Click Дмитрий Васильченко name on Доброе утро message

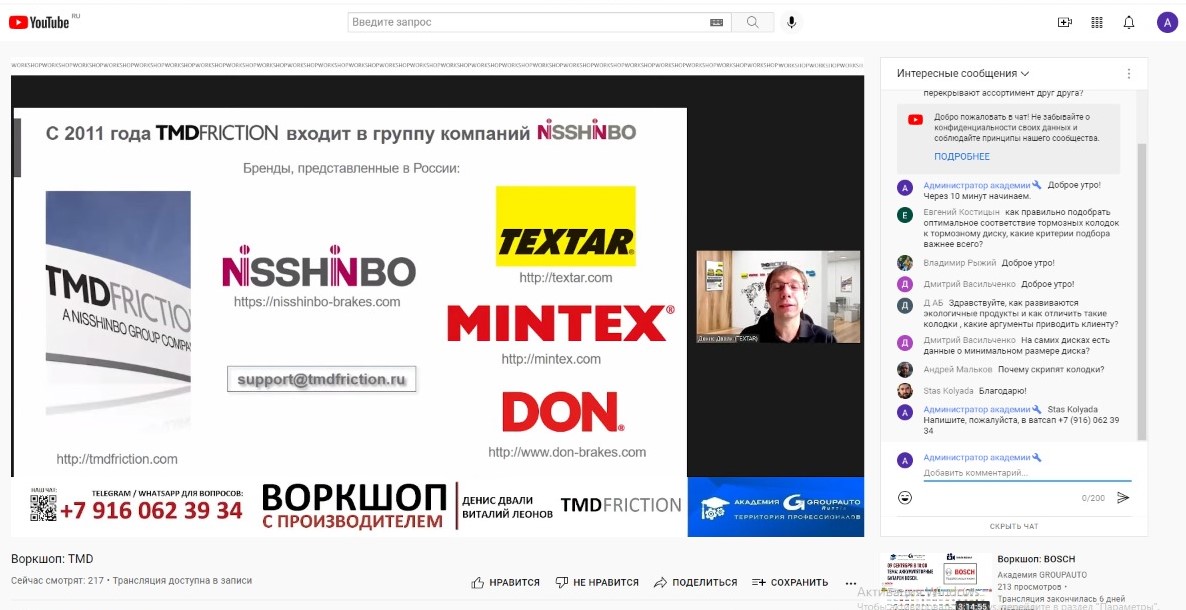point(969,285)
